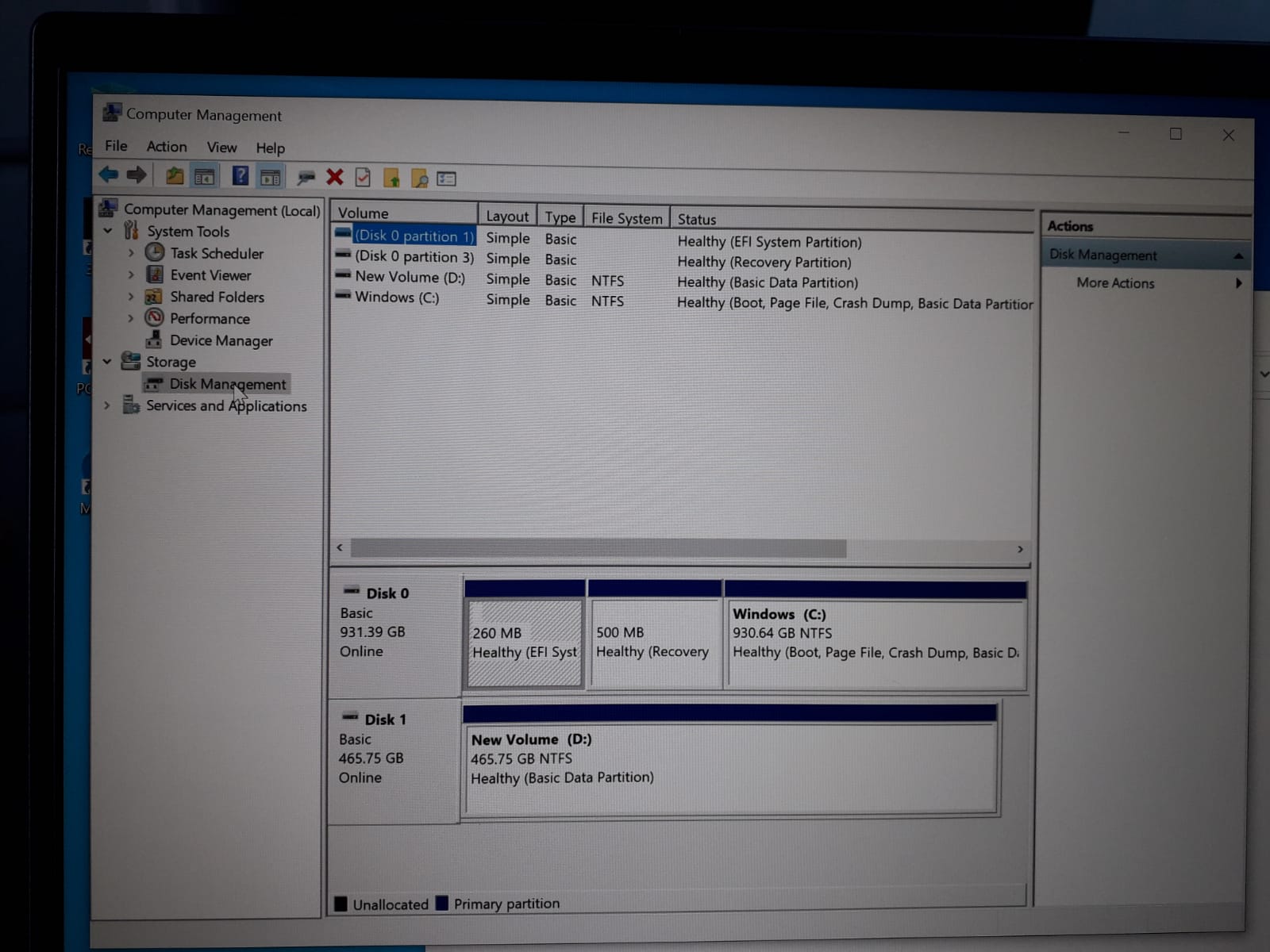Sort by the Layout column header
The width and height of the screenshot is (1270, 952).
point(507,215)
